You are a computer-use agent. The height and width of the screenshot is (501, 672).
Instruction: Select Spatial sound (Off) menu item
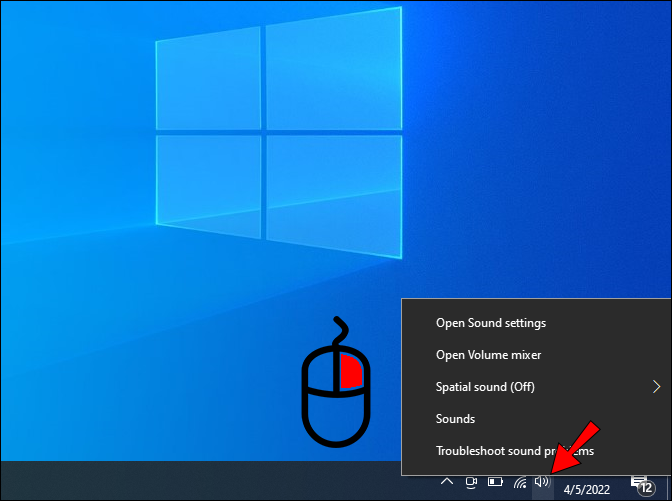point(536,387)
